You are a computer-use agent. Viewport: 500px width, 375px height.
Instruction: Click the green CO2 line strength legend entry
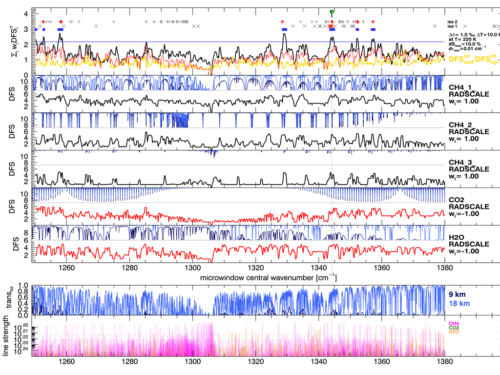(x=454, y=328)
